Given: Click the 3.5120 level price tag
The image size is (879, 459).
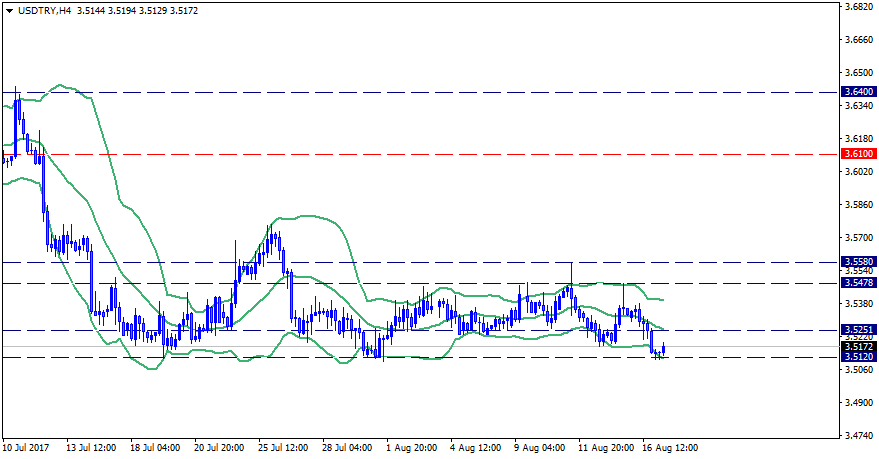Looking at the screenshot, I should tap(859, 357).
